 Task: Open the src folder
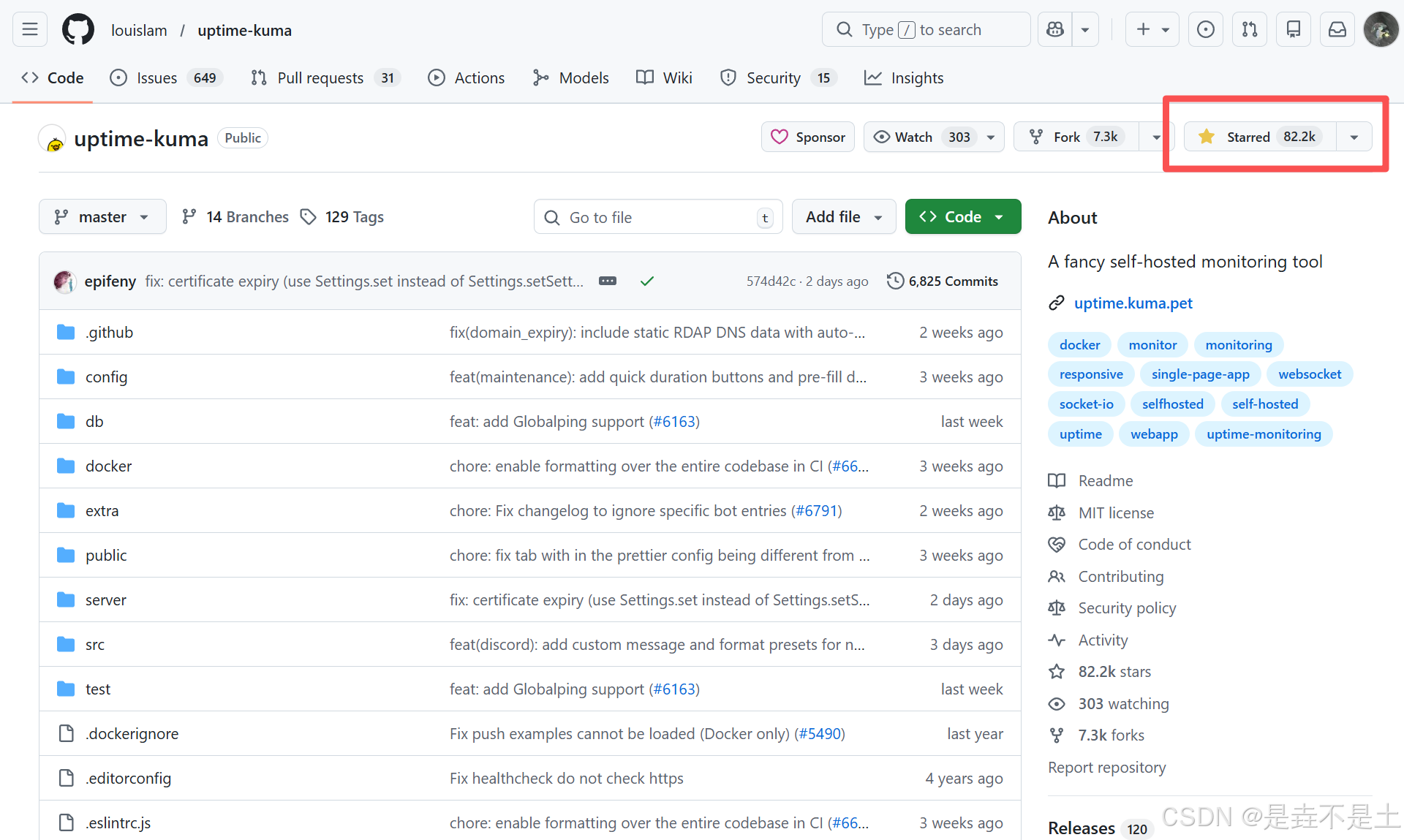click(x=94, y=645)
